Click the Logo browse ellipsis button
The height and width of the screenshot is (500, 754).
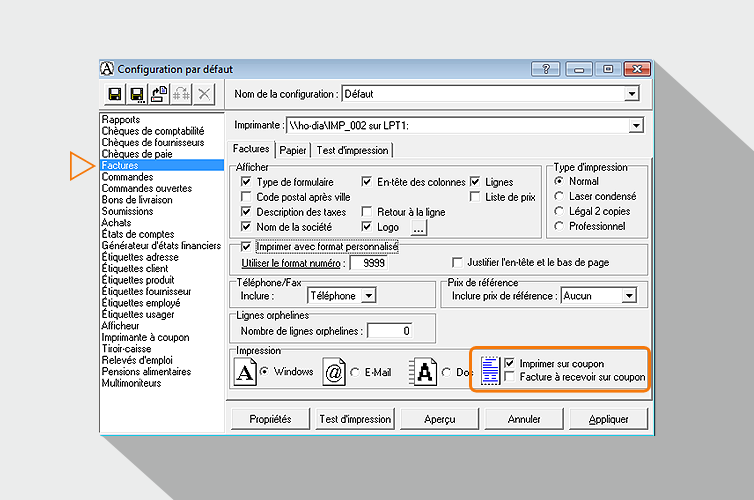click(418, 227)
